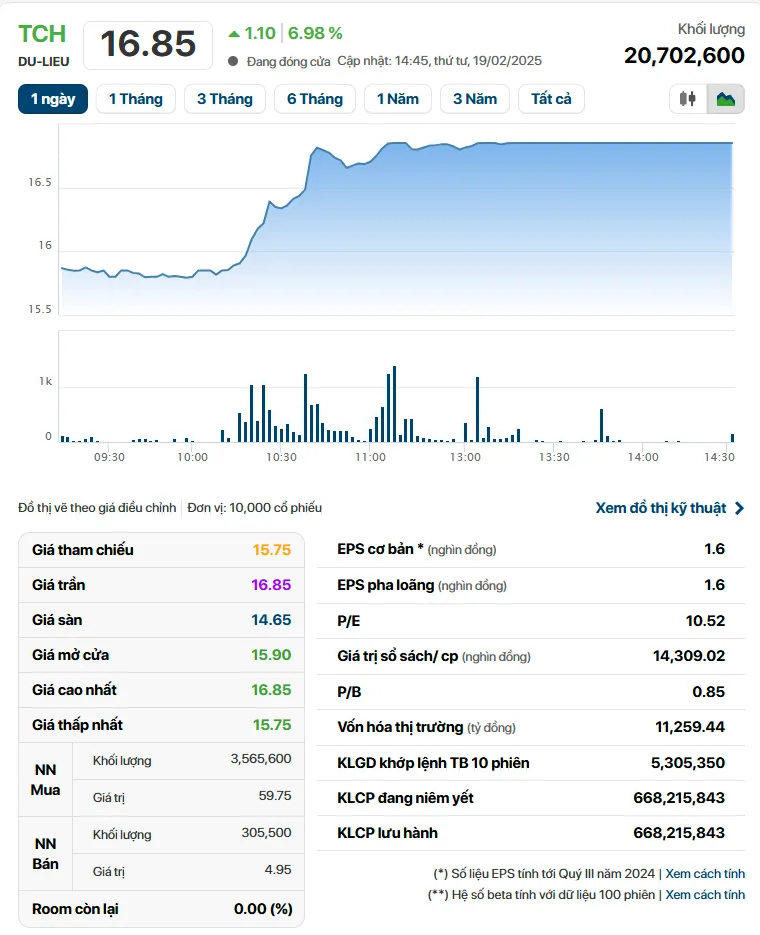Viewport: 760px width, 935px height.
Task: Click the Khối lượng header label
Action: (711, 29)
